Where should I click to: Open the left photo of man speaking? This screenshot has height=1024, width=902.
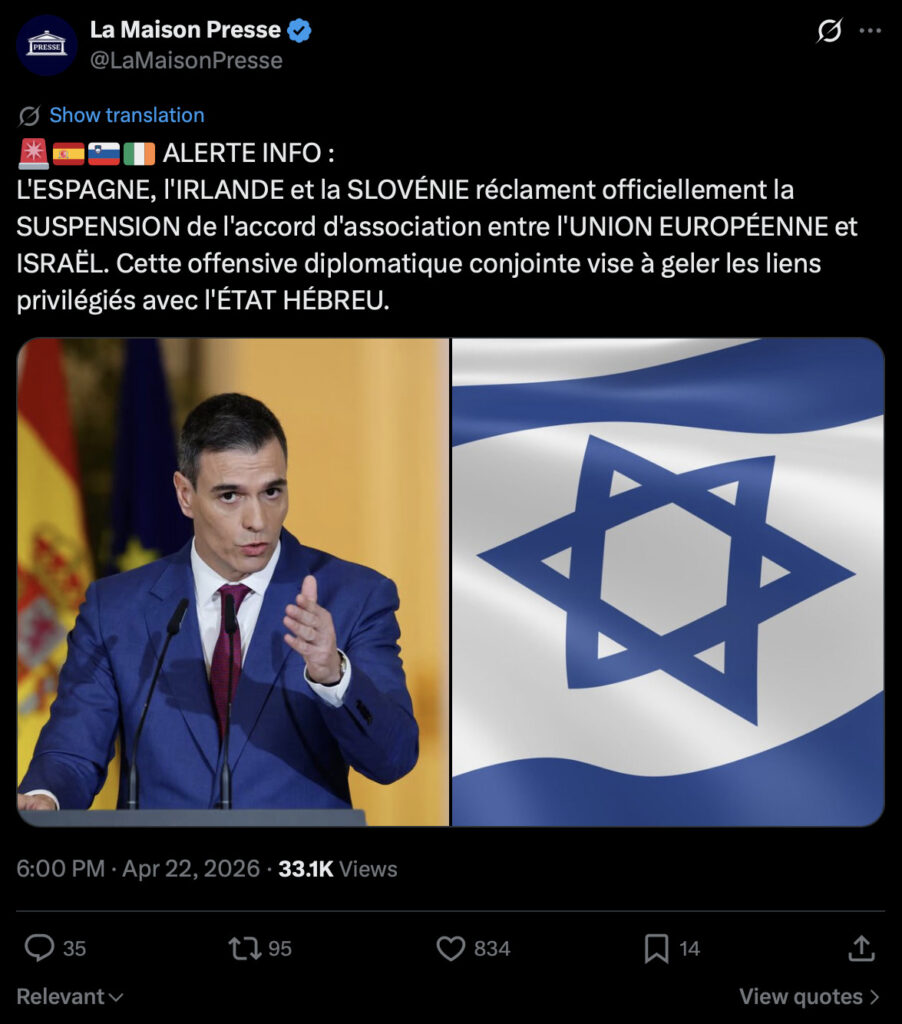coord(233,582)
